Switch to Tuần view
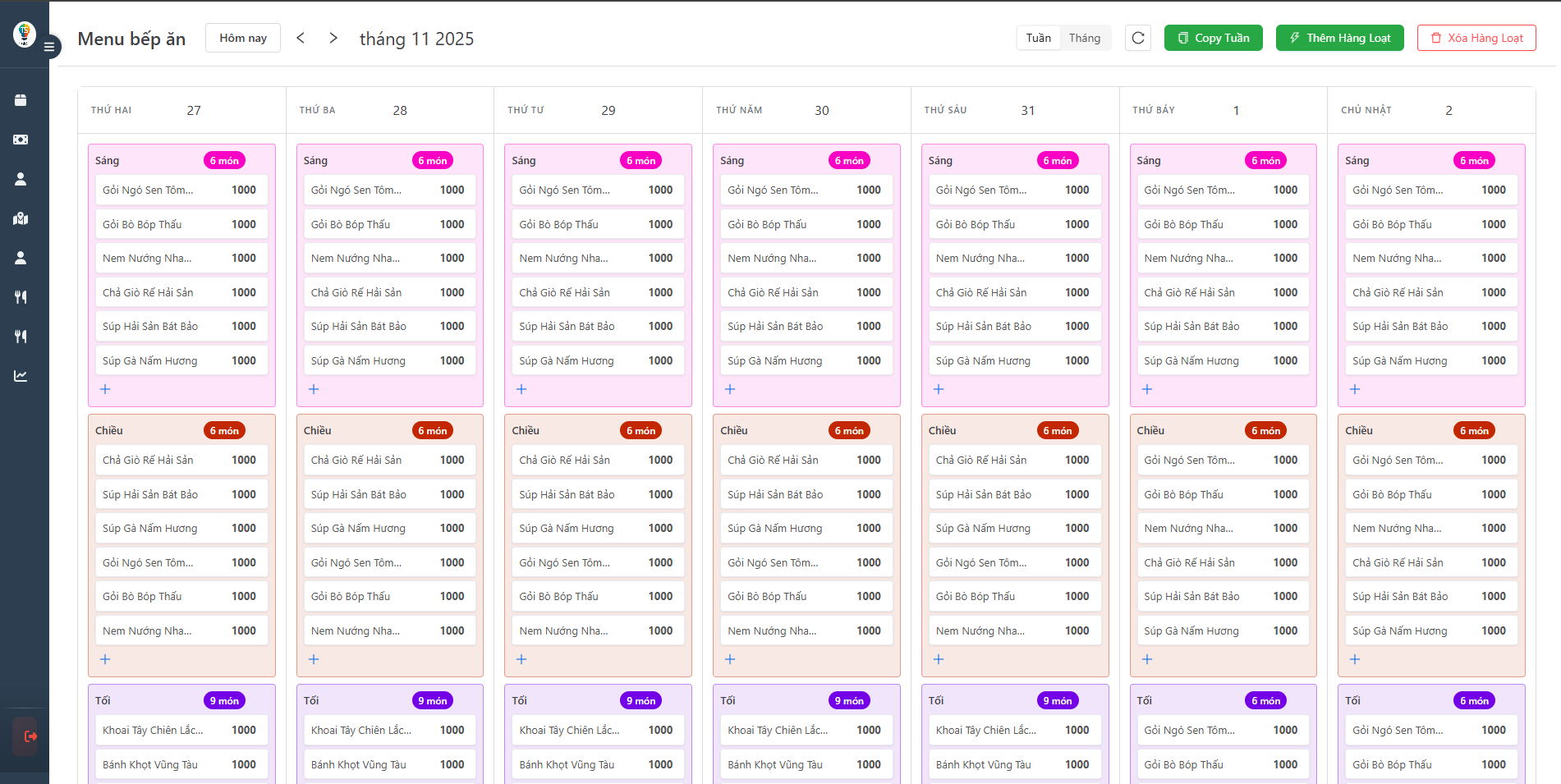This screenshot has width=1561, height=784. (x=1038, y=38)
